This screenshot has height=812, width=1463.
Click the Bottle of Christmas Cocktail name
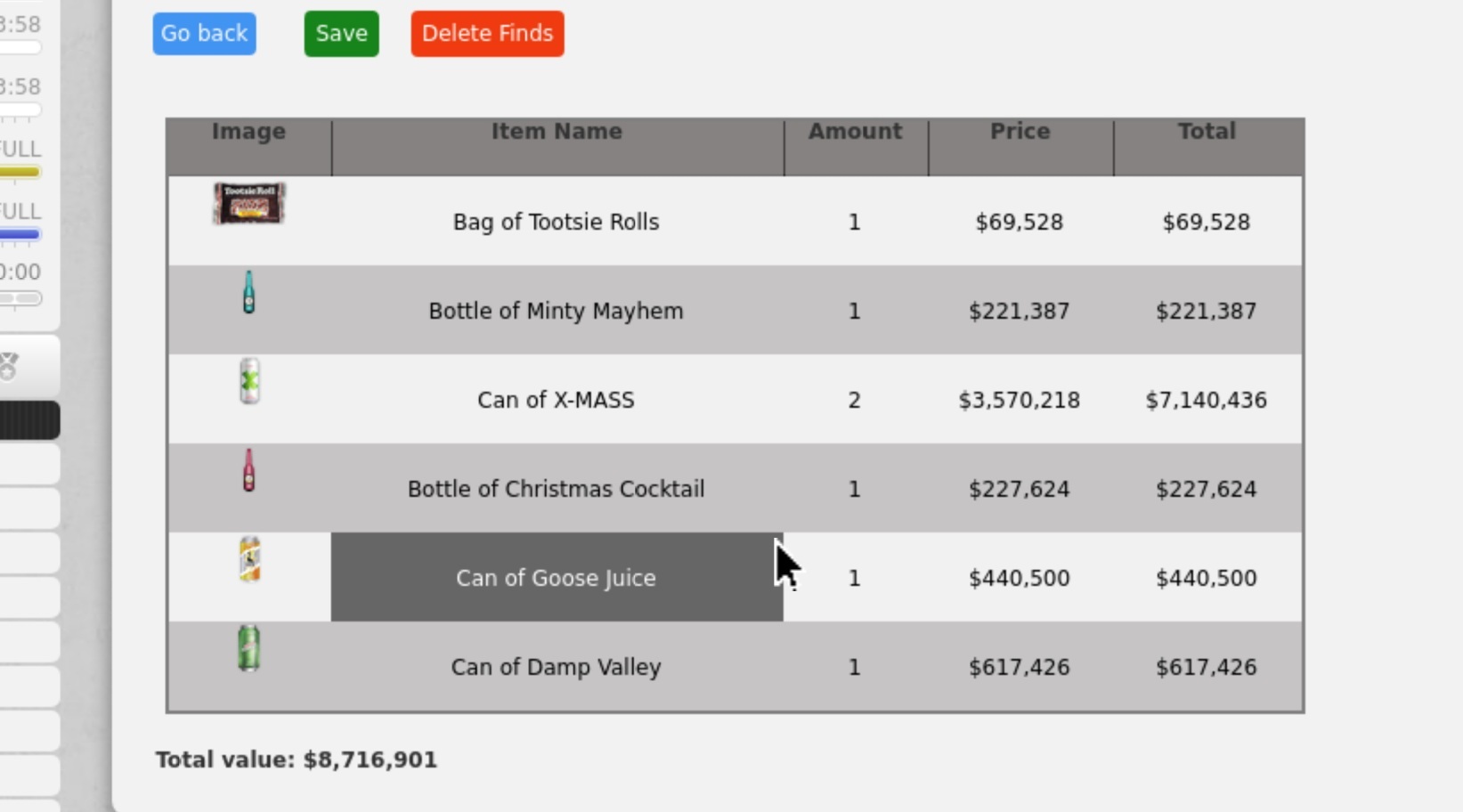(556, 489)
